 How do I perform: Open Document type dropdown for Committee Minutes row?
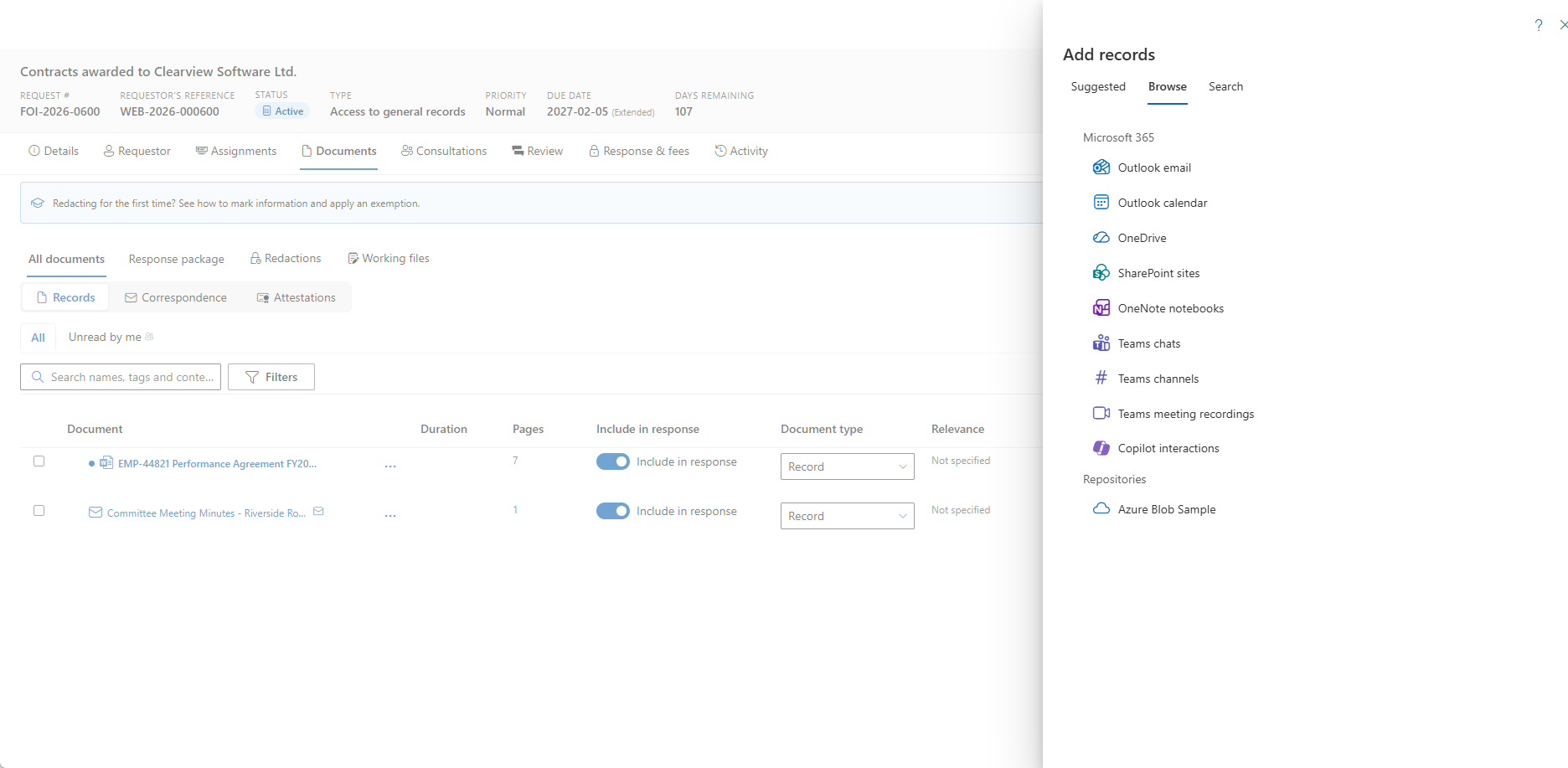click(x=848, y=516)
